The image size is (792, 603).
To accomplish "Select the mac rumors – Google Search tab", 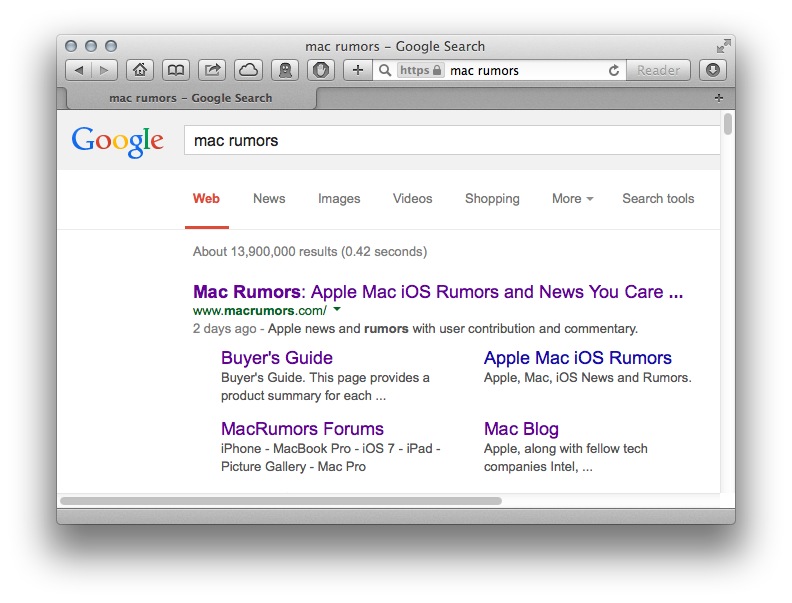I will [191, 98].
